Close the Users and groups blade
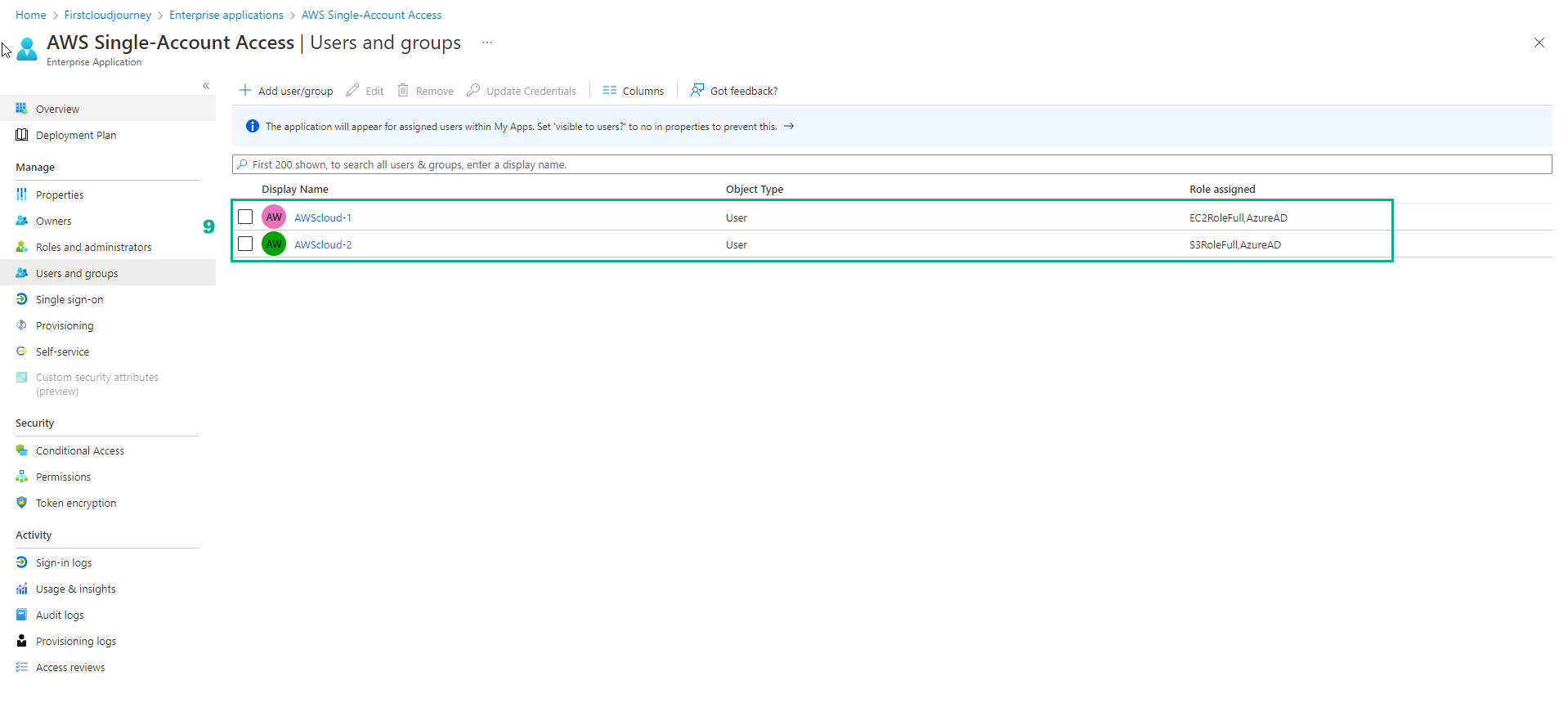This screenshot has width=1568, height=712. pos(1539,43)
